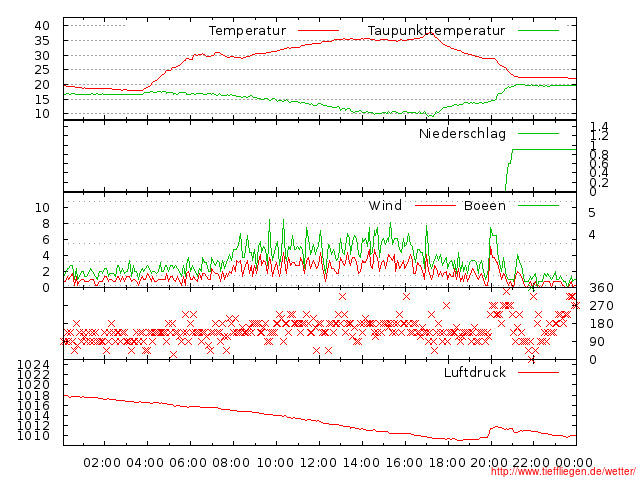This screenshot has height=480, width=640.
Task: Select the Luftdruck legend label
Action: pyautogui.click(x=475, y=372)
